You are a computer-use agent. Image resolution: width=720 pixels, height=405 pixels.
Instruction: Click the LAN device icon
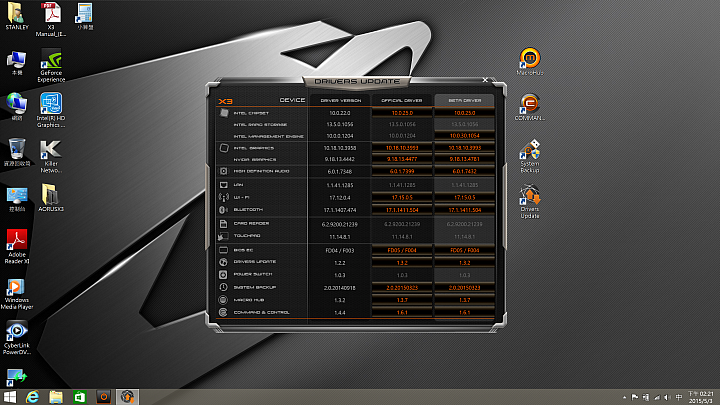tap(224, 185)
